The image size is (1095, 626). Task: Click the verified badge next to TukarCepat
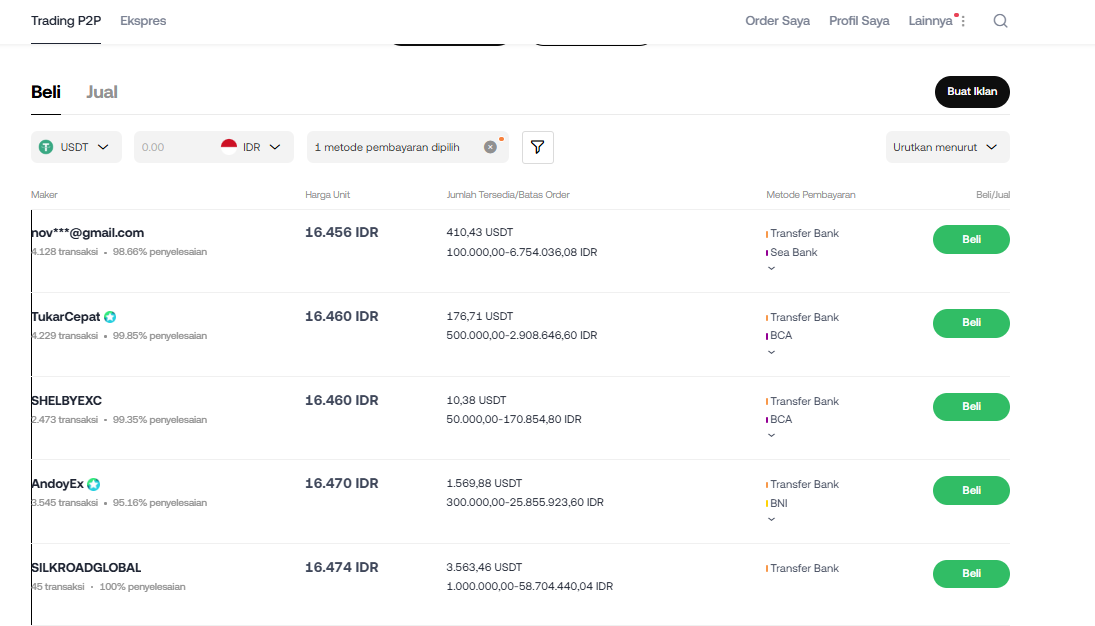(x=110, y=316)
